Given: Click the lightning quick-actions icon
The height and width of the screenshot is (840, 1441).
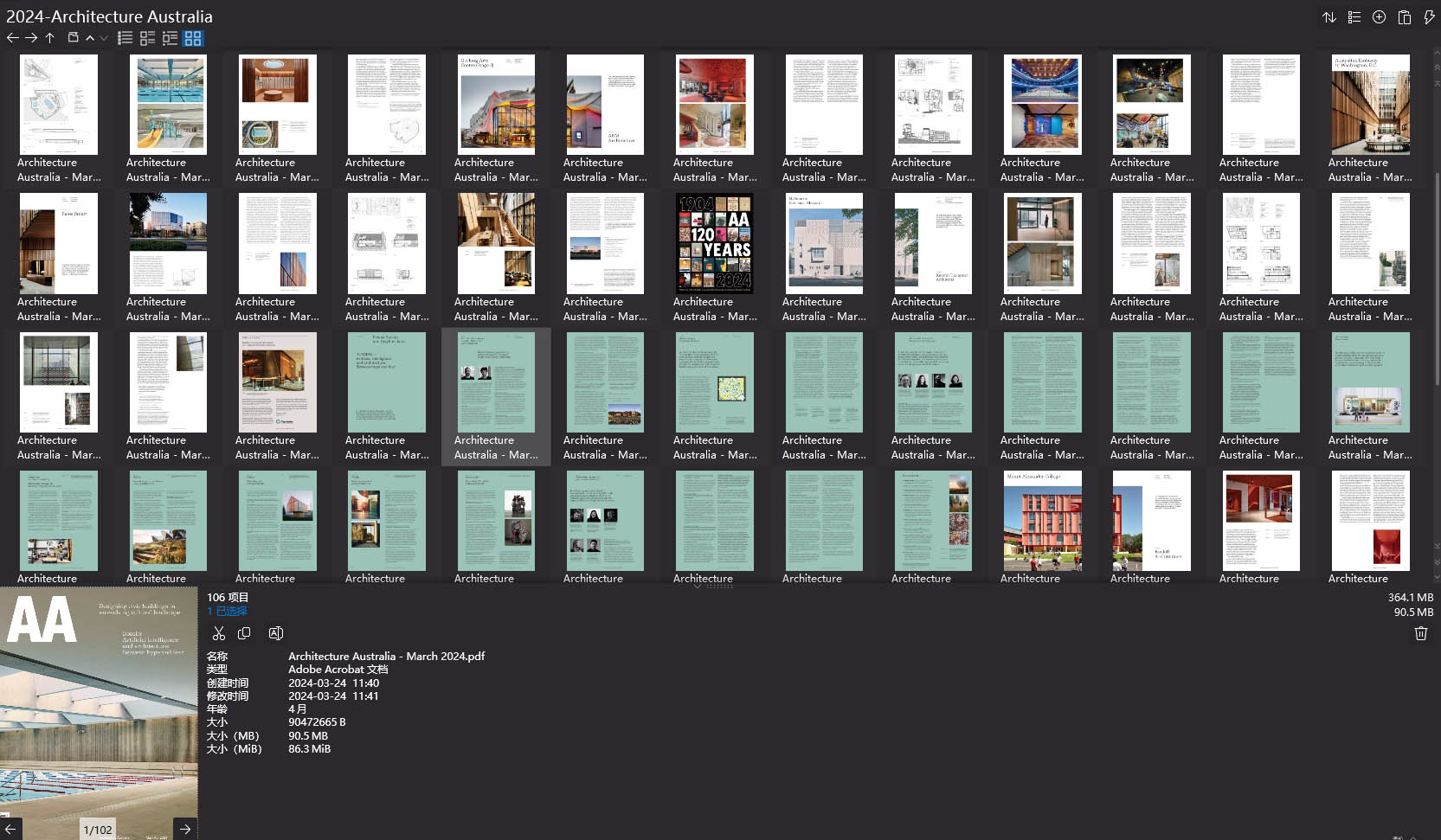Looking at the screenshot, I should [1430, 16].
